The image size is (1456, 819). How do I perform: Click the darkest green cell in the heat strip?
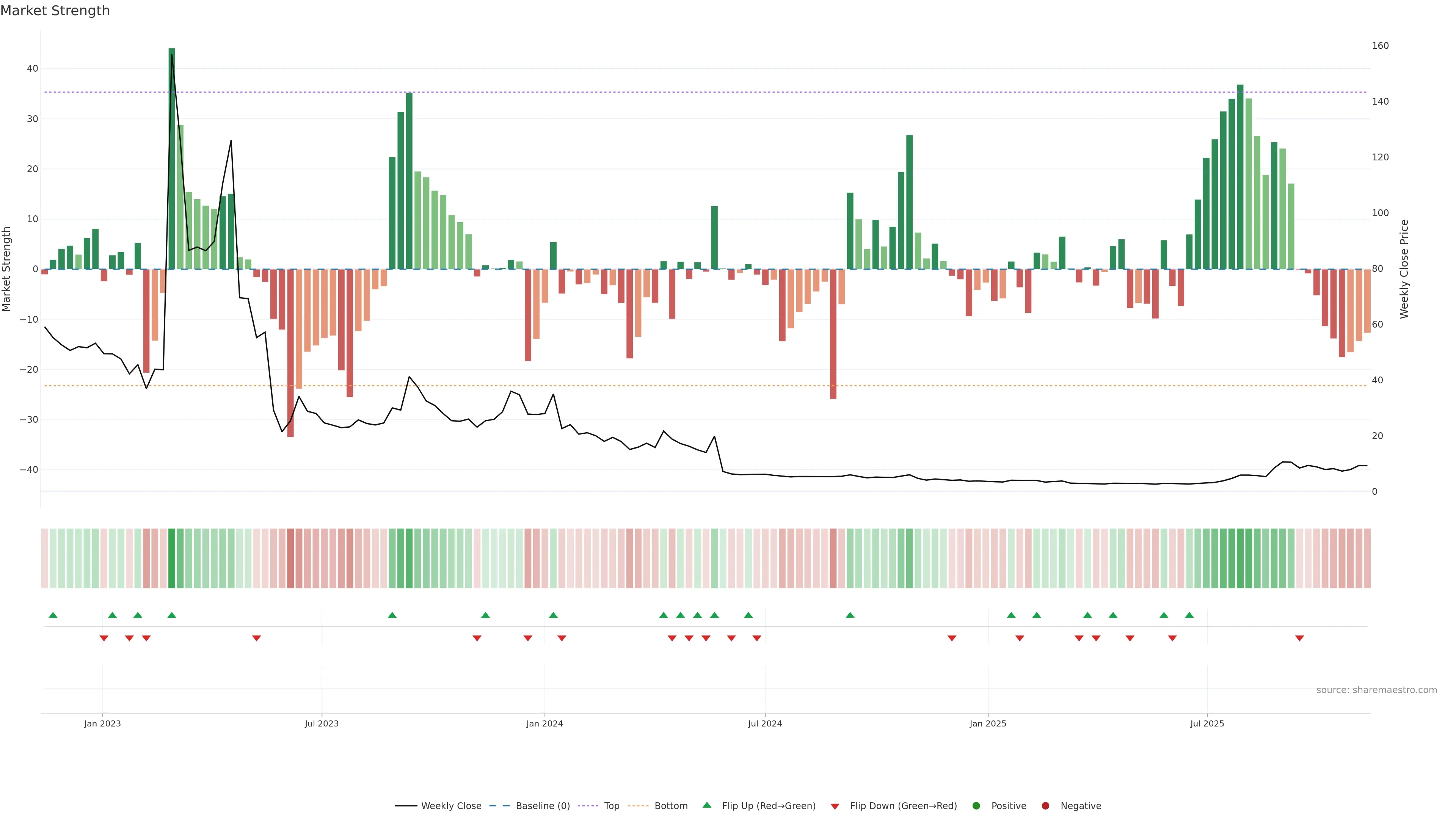click(x=172, y=558)
